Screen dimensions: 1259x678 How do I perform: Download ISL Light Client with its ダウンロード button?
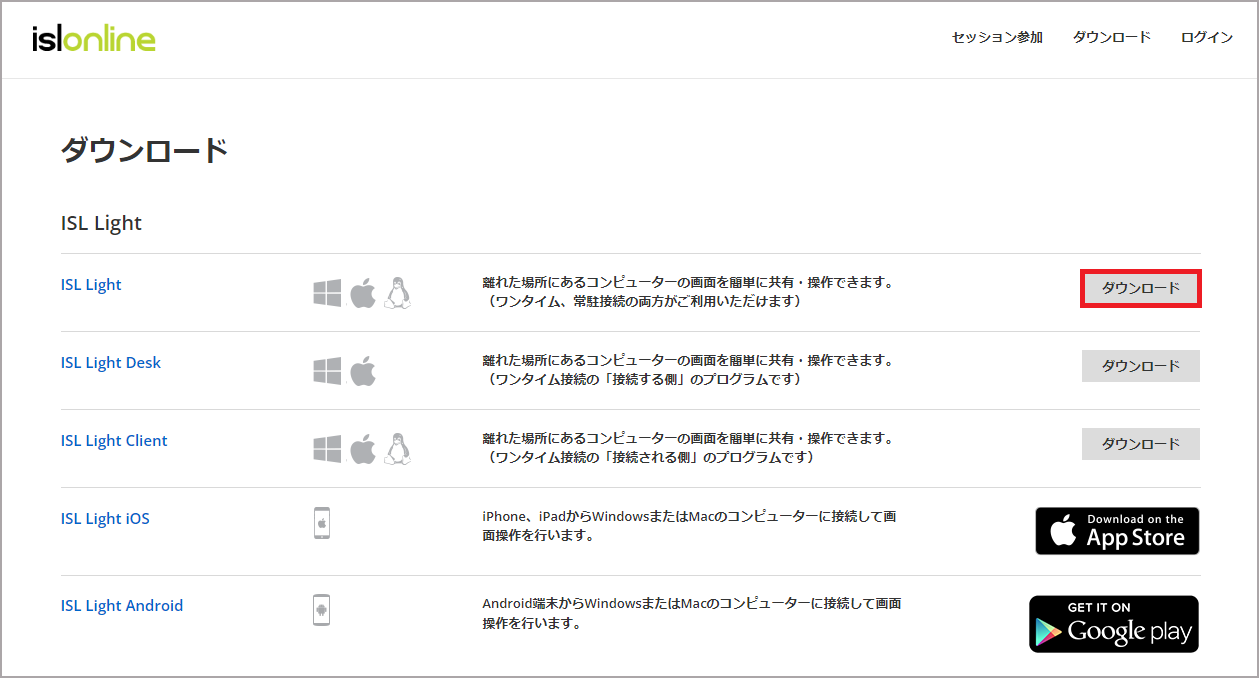1141,444
